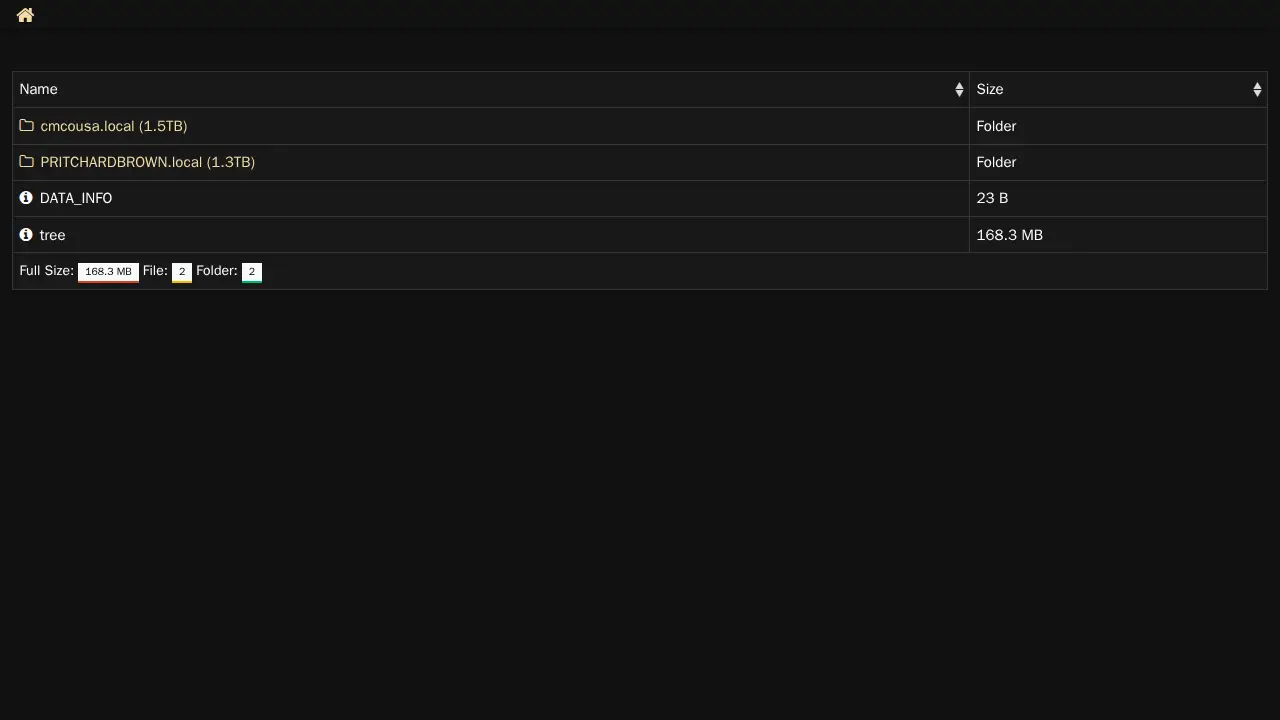Click the info icon next to DATA_INFO

(x=26, y=198)
